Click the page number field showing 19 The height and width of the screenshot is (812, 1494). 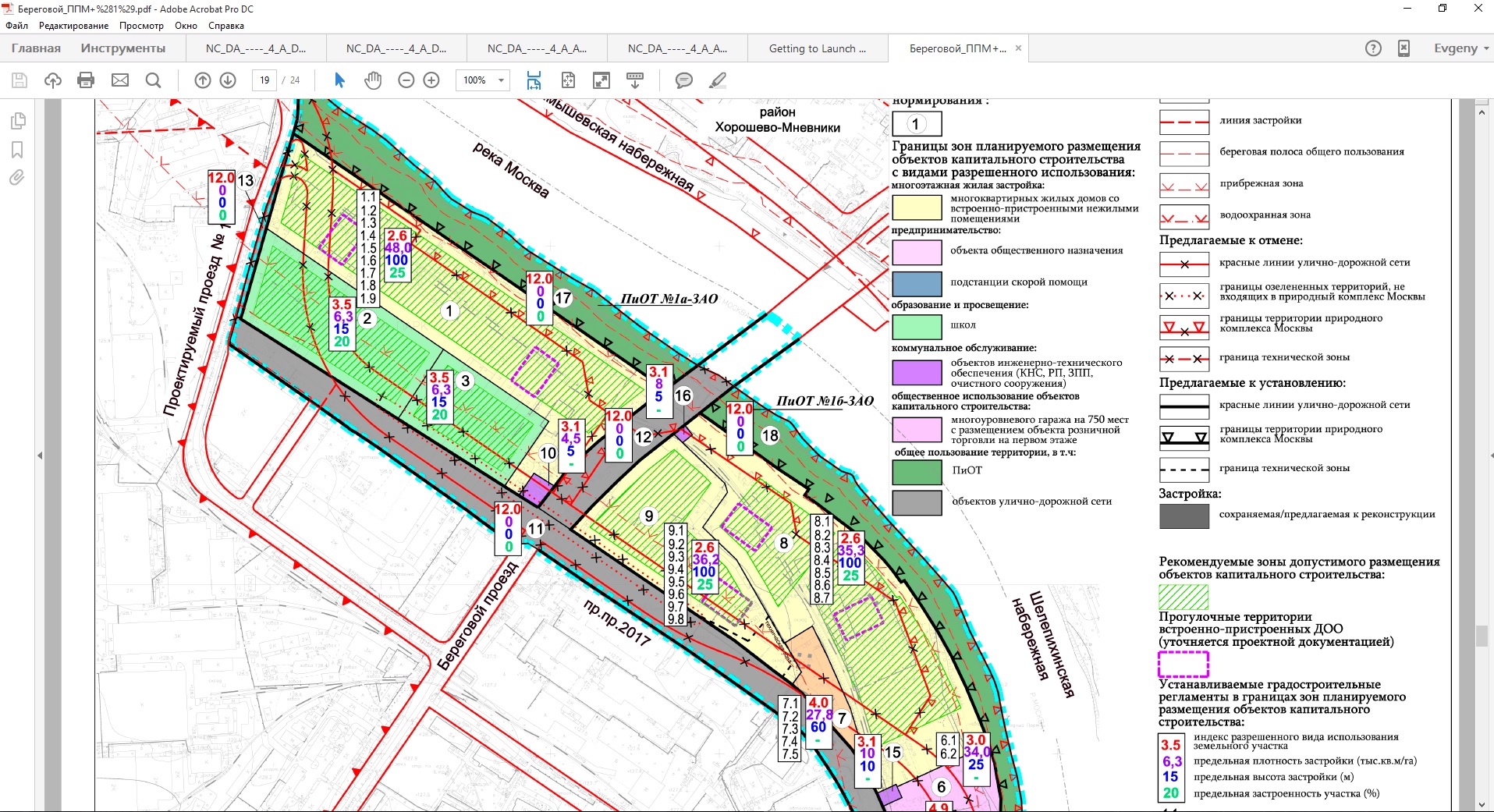coord(264,80)
